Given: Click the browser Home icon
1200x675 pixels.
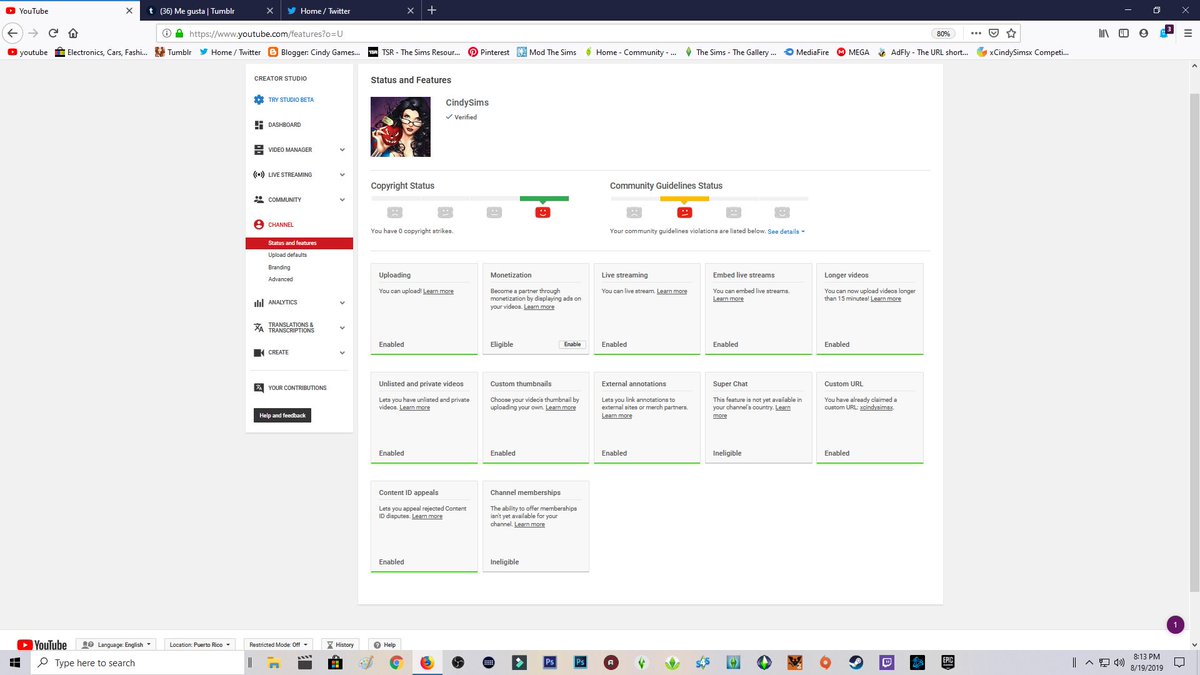Looking at the screenshot, I should (73, 32).
